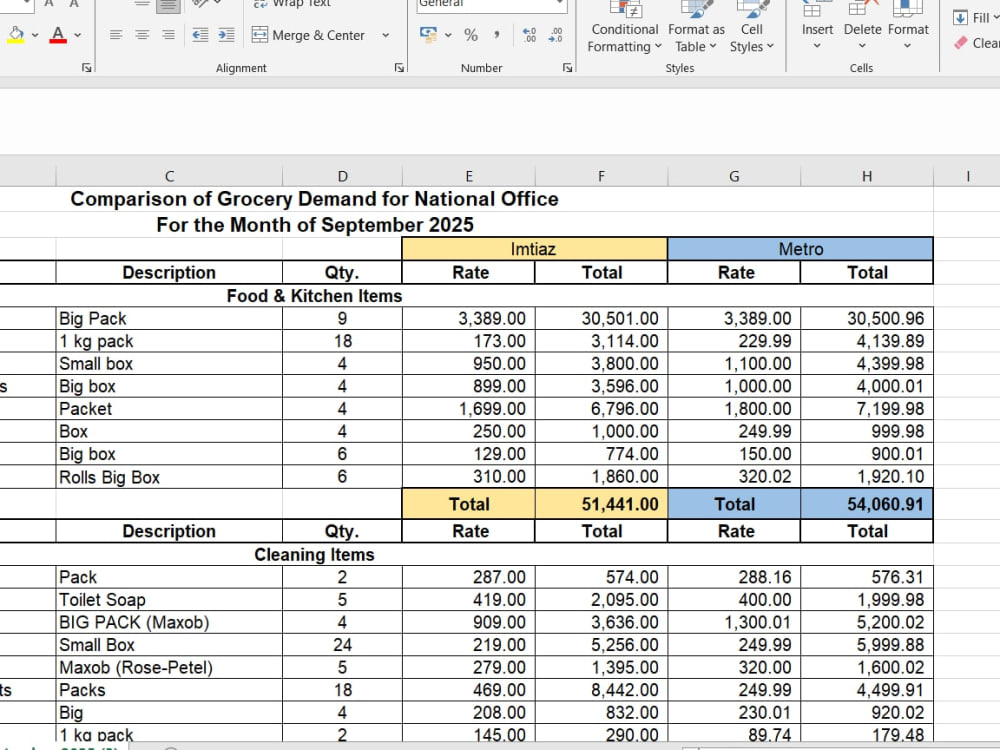Expand the Insert dropdown arrow
Image resolution: width=1000 pixels, height=750 pixels.
(x=817, y=46)
